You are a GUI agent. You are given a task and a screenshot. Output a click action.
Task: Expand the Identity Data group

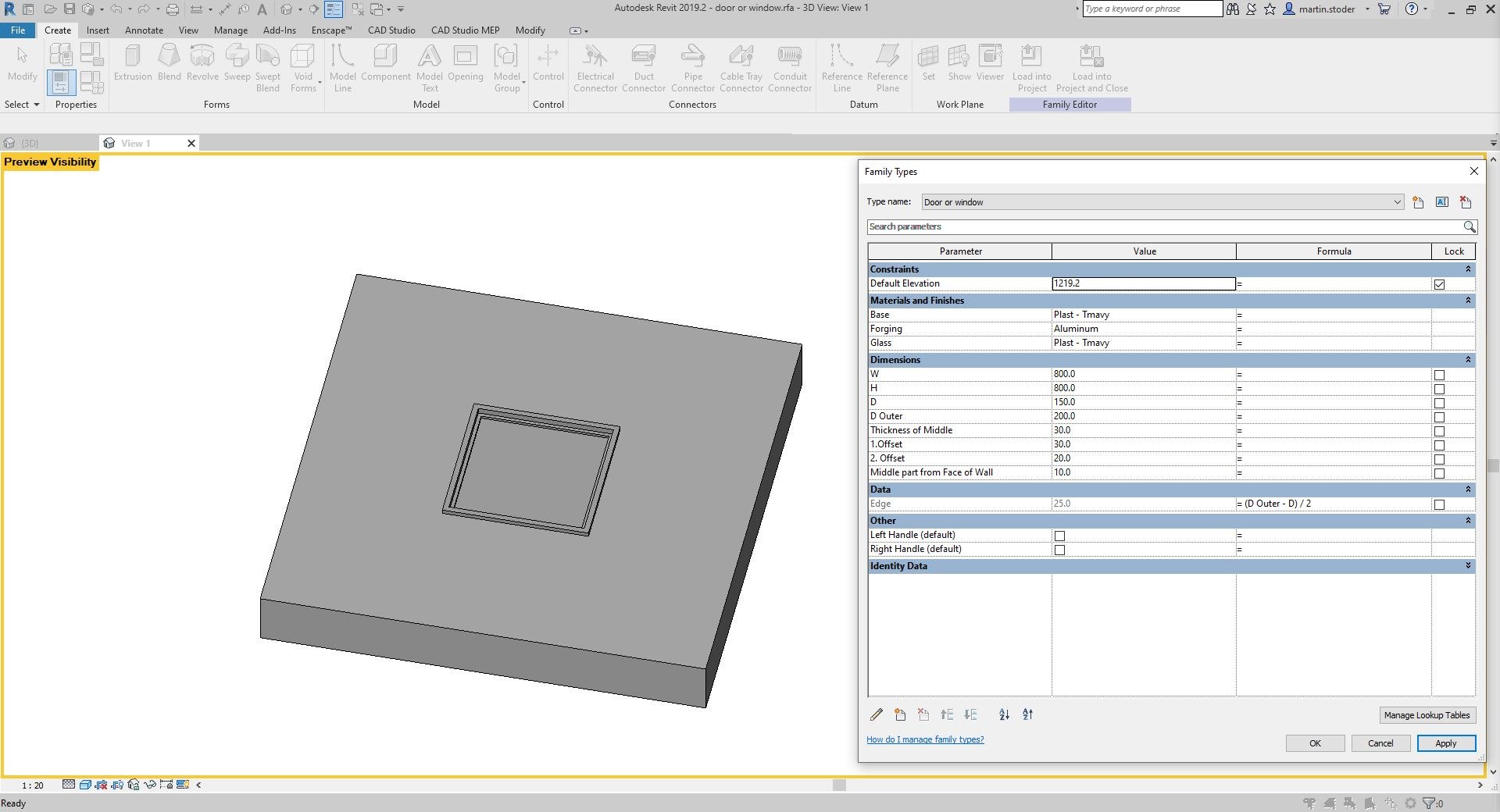1468,565
